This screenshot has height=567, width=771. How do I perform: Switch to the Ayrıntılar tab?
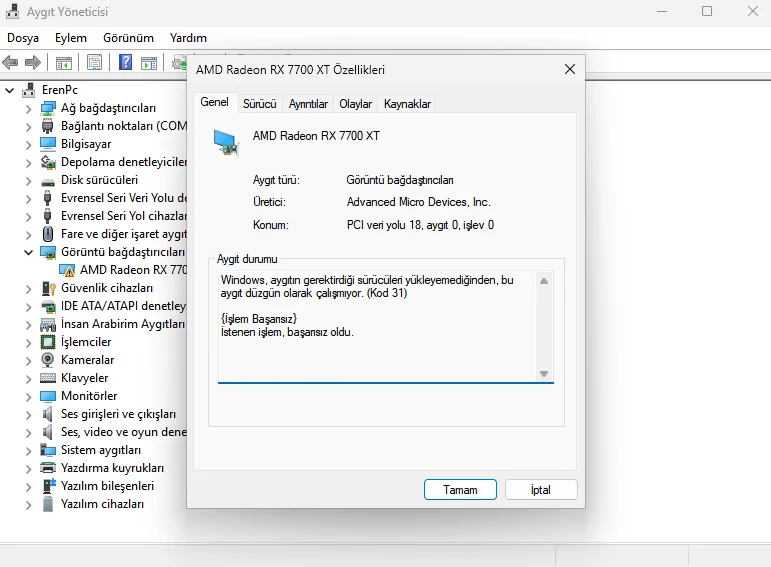(308, 104)
